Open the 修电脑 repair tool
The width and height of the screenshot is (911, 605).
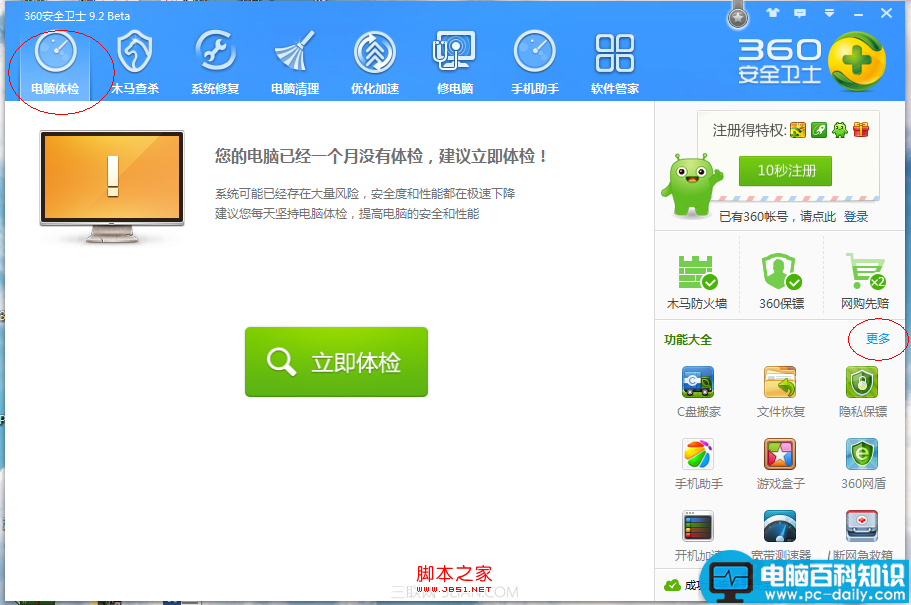[x=453, y=60]
